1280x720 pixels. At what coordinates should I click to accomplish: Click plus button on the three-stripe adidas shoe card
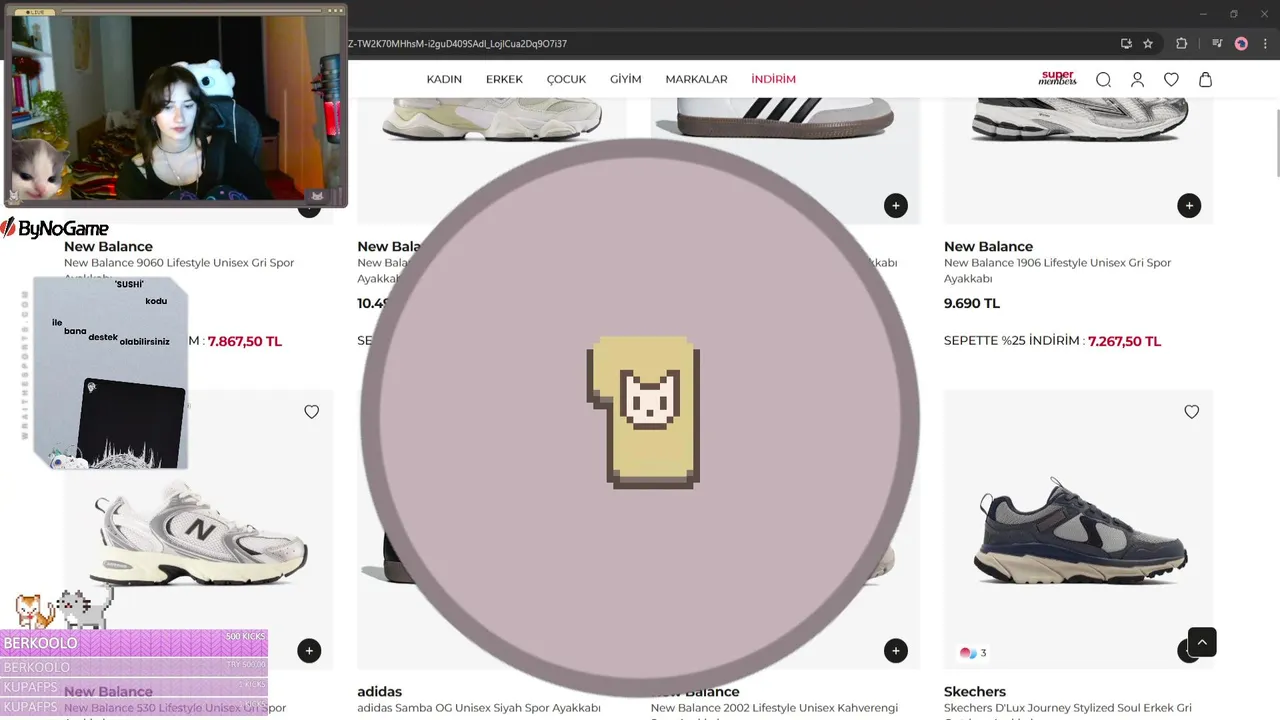[895, 206]
